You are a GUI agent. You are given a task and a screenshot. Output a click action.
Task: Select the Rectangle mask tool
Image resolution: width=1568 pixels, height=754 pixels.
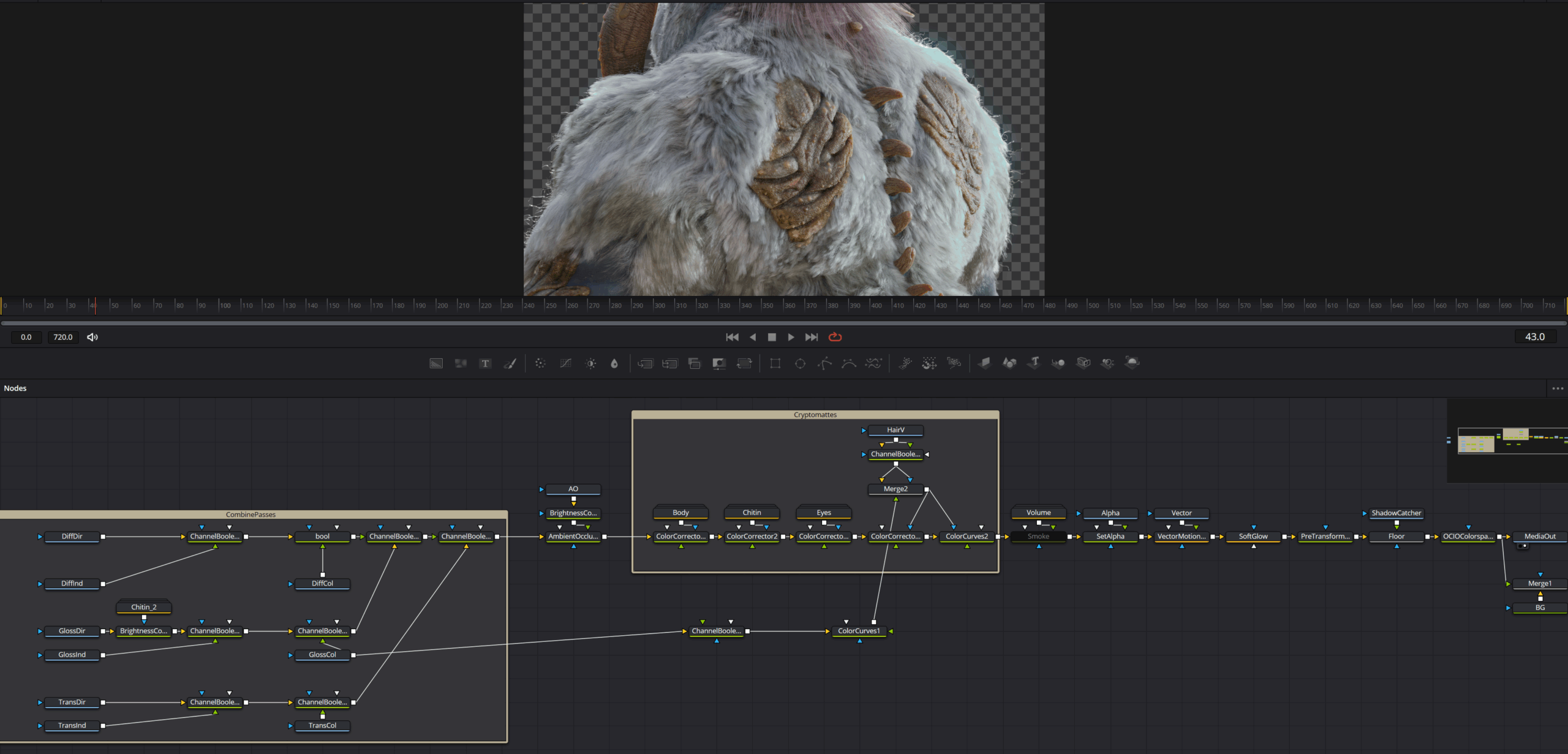tap(775, 363)
